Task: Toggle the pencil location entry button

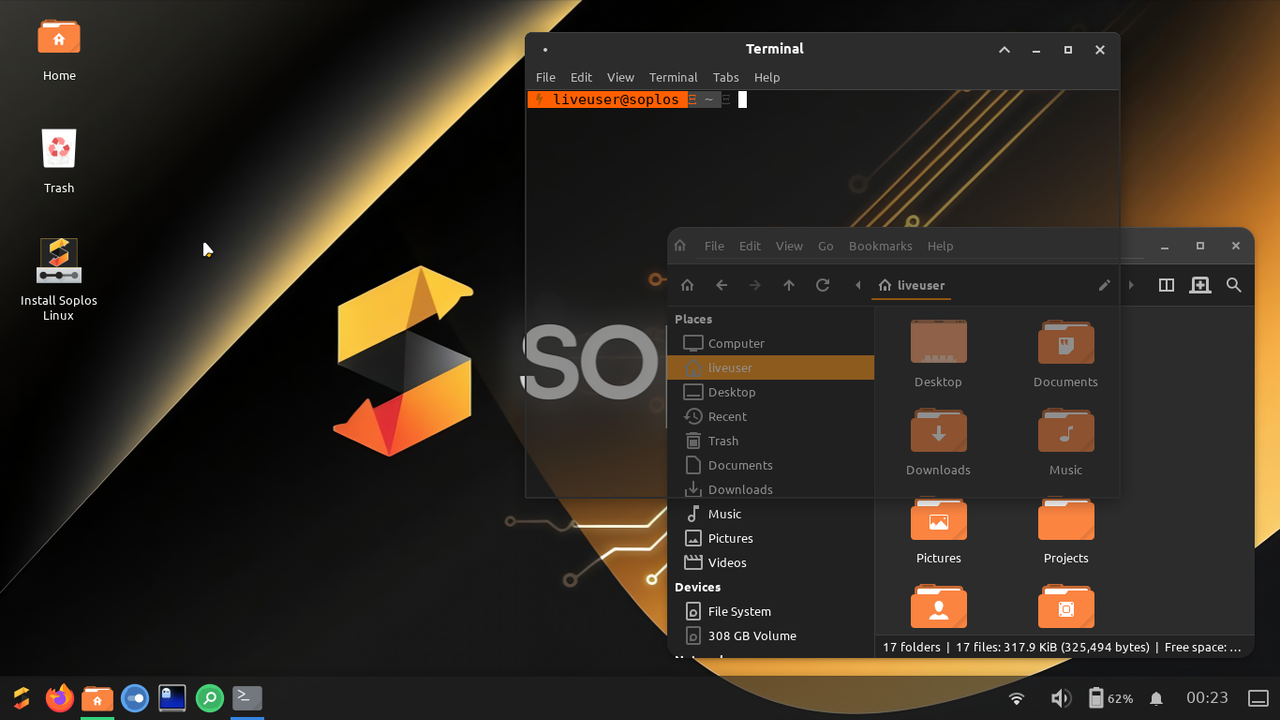Action: 1104,285
